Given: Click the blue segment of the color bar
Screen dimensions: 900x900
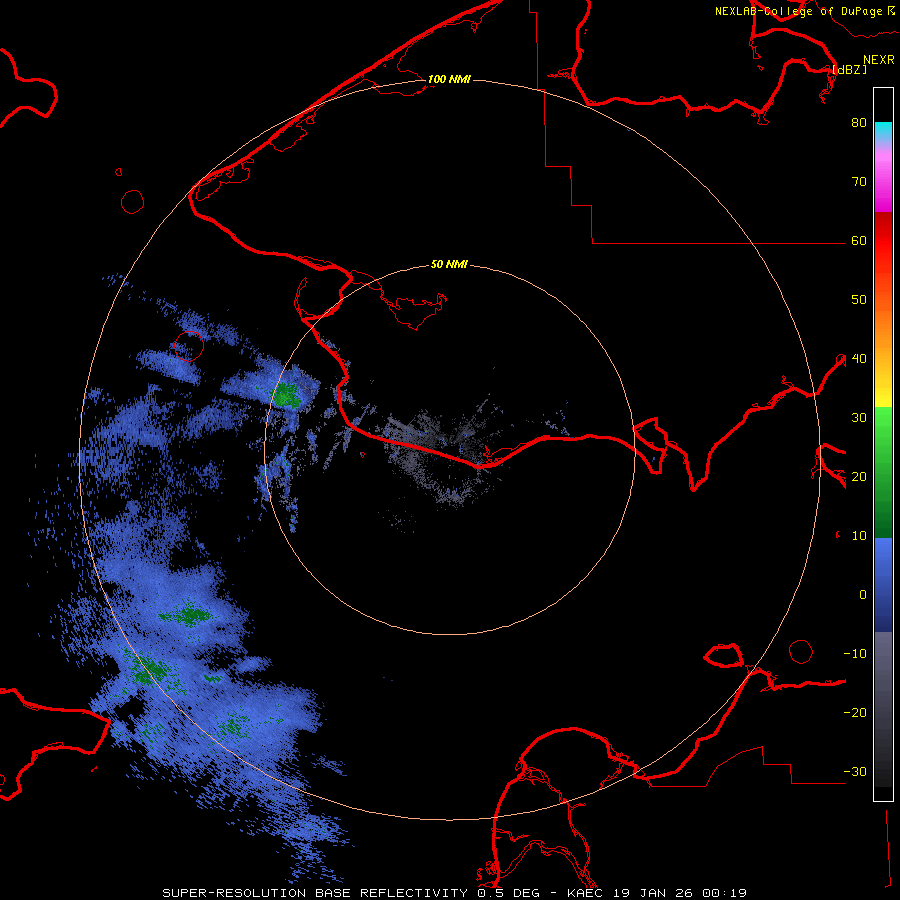Looking at the screenshot, I should point(883,585).
